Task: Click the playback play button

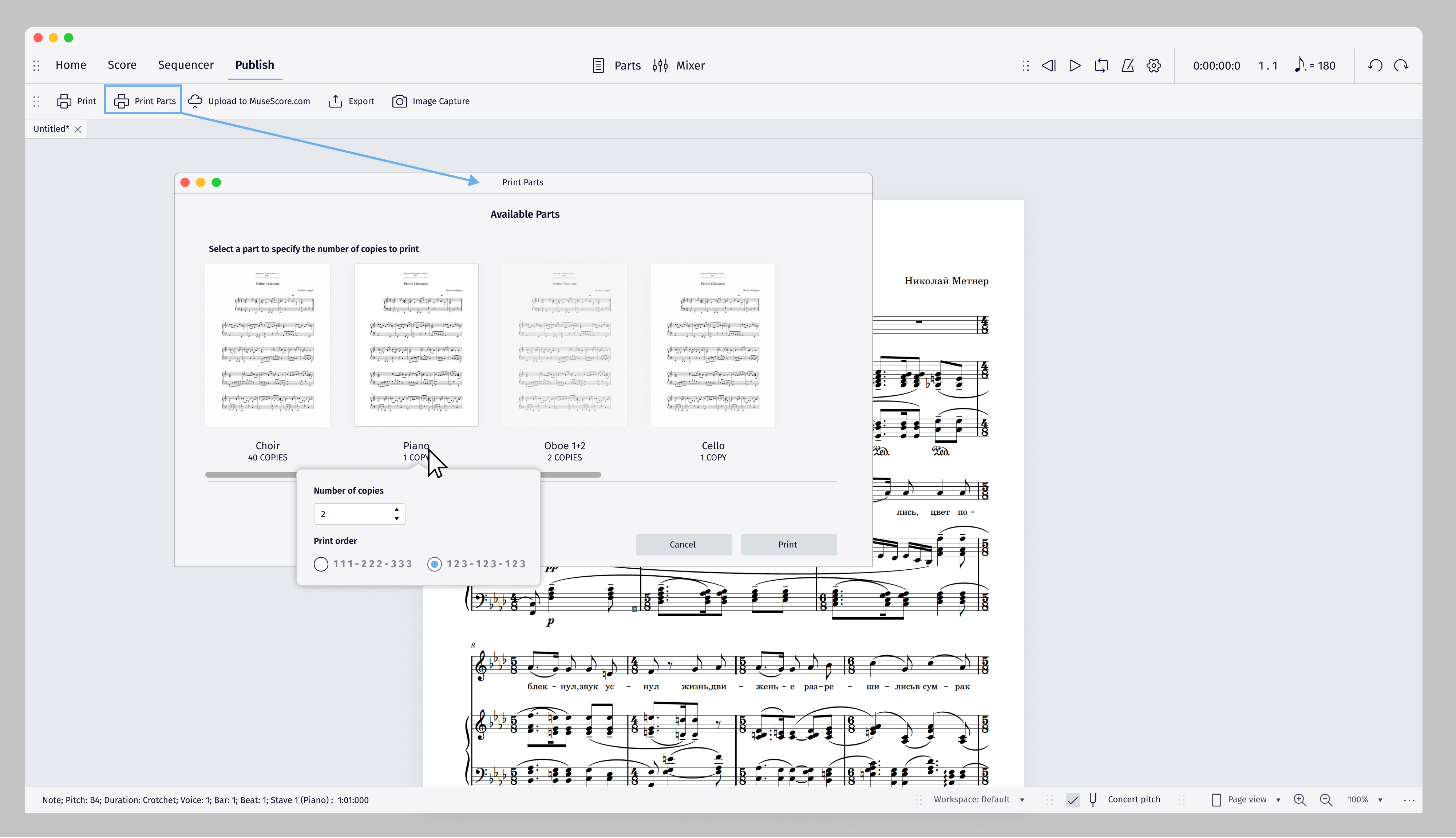Action: (x=1074, y=65)
